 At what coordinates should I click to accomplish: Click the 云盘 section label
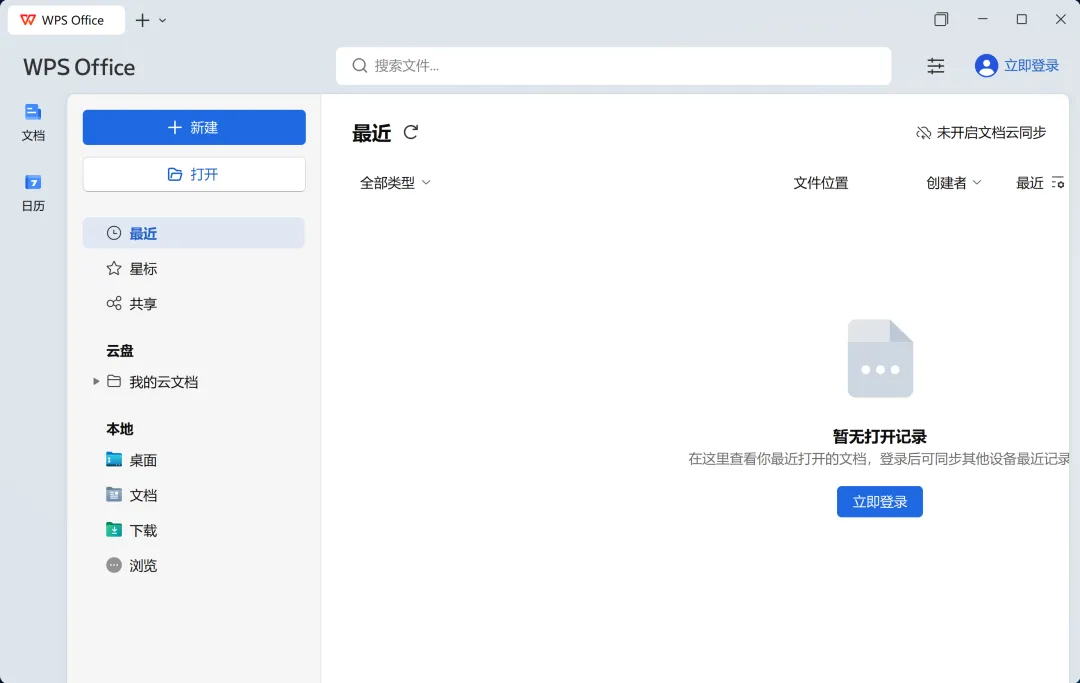pyautogui.click(x=120, y=351)
